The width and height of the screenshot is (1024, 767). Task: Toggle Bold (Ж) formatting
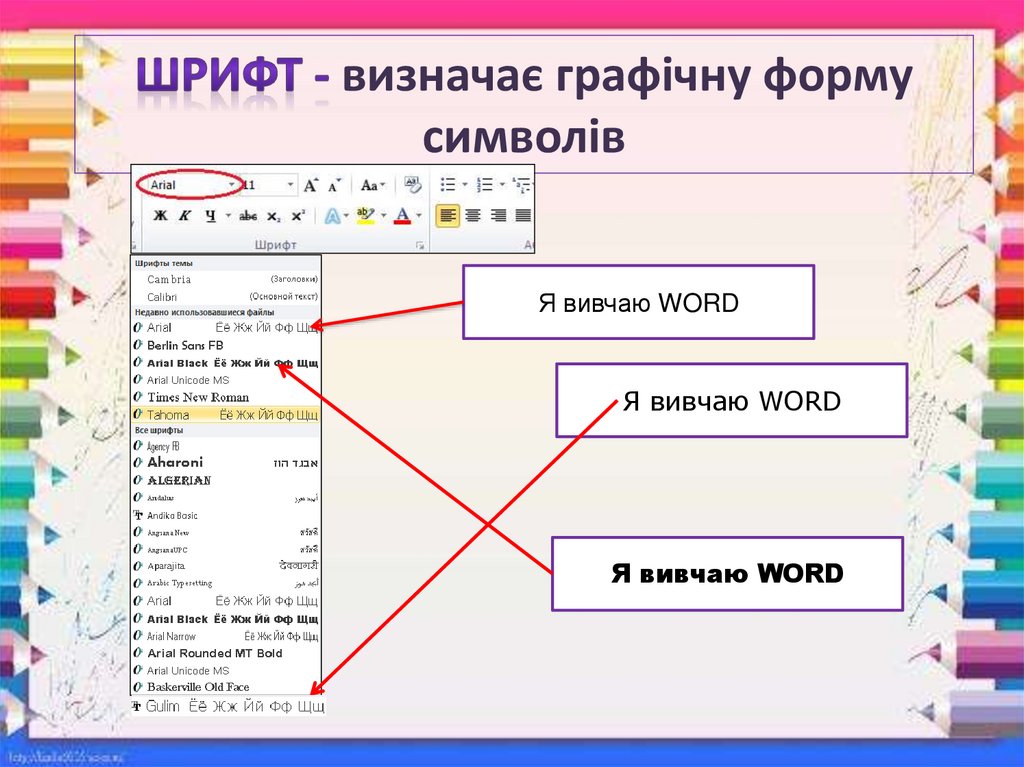pyautogui.click(x=160, y=216)
